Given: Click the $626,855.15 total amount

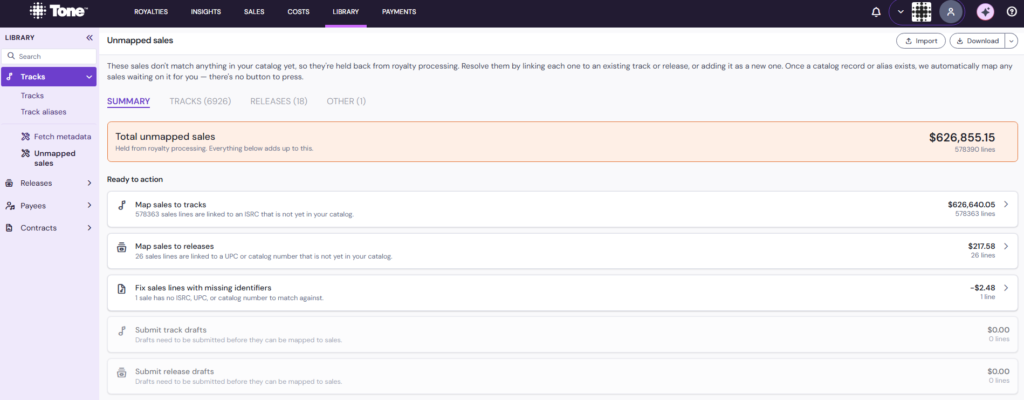Looking at the screenshot, I should tap(962, 137).
